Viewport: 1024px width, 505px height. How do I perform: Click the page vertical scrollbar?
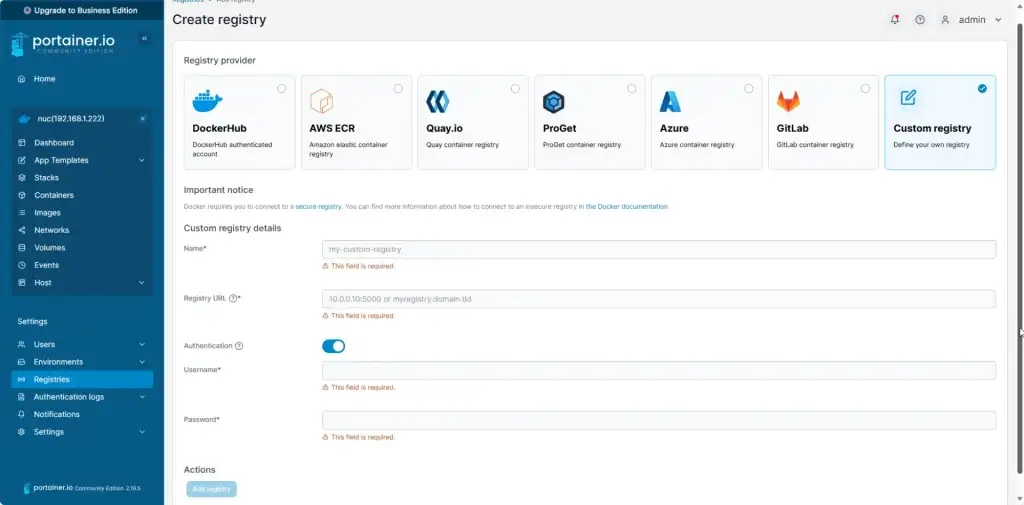(x=1020, y=248)
